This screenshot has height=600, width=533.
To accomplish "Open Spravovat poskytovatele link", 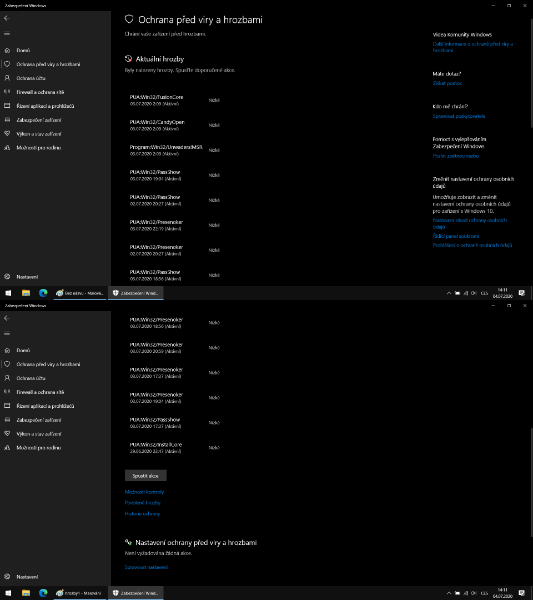I will pos(459,116).
